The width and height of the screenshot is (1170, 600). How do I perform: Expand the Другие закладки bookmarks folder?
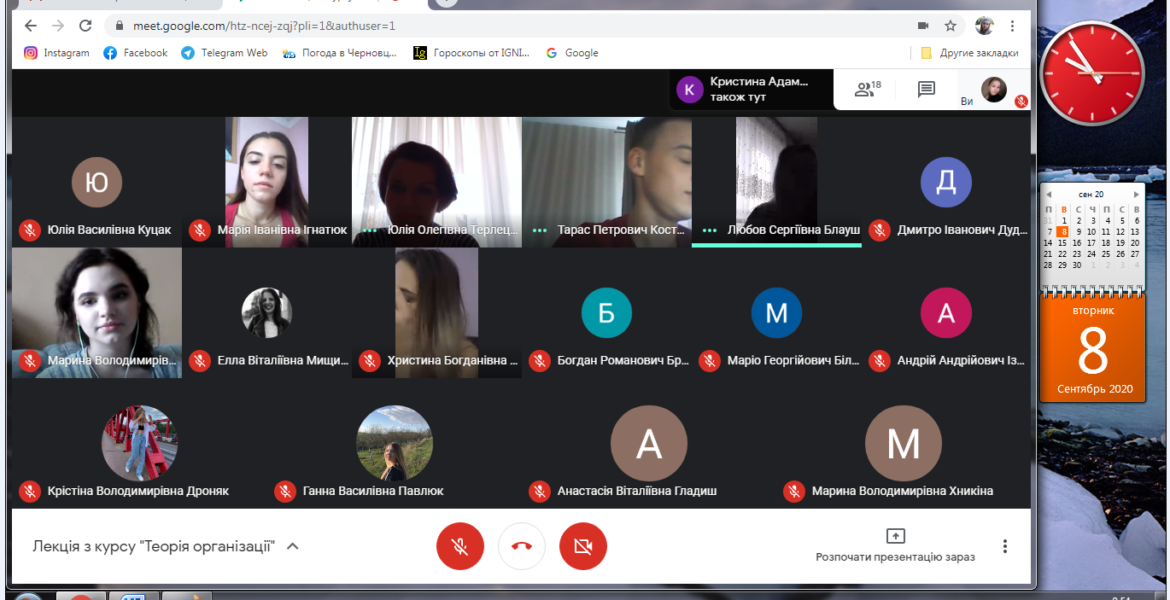[969, 53]
